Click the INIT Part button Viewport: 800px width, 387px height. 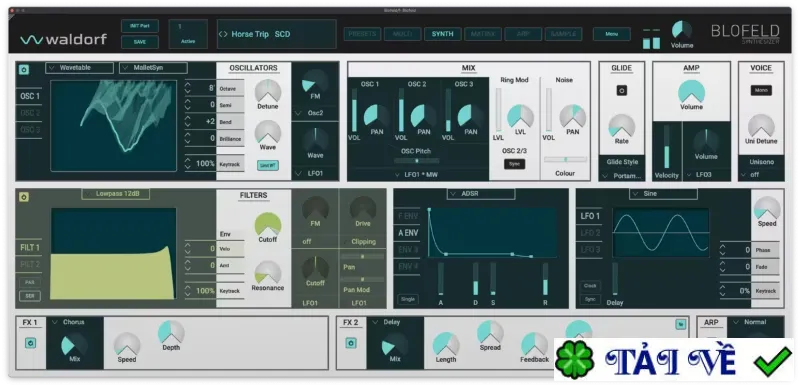click(140, 27)
